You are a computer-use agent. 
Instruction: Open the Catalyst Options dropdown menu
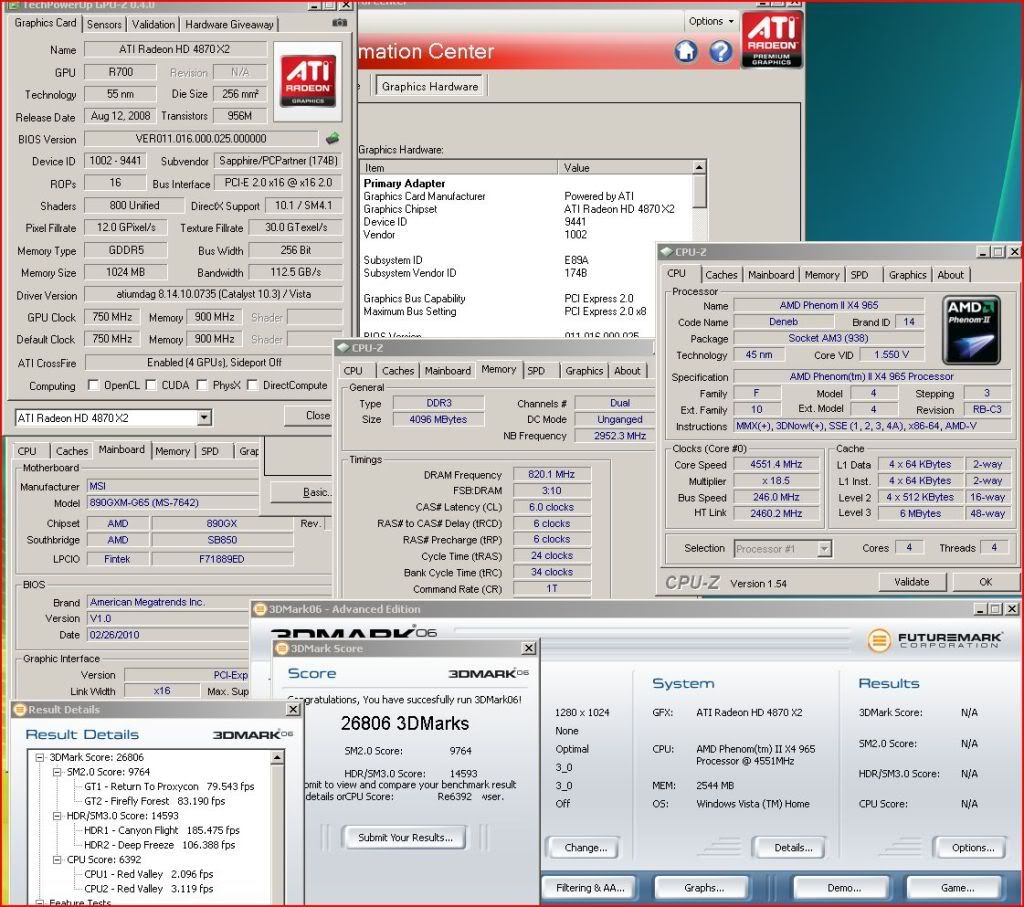coord(711,21)
